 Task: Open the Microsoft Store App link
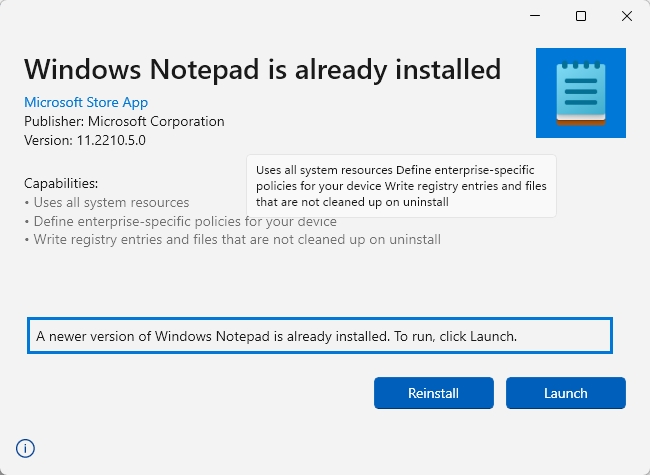pos(86,102)
